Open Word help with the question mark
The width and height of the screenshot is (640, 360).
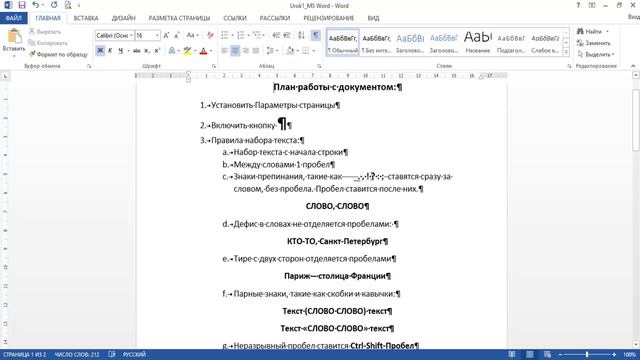tap(578, 5)
